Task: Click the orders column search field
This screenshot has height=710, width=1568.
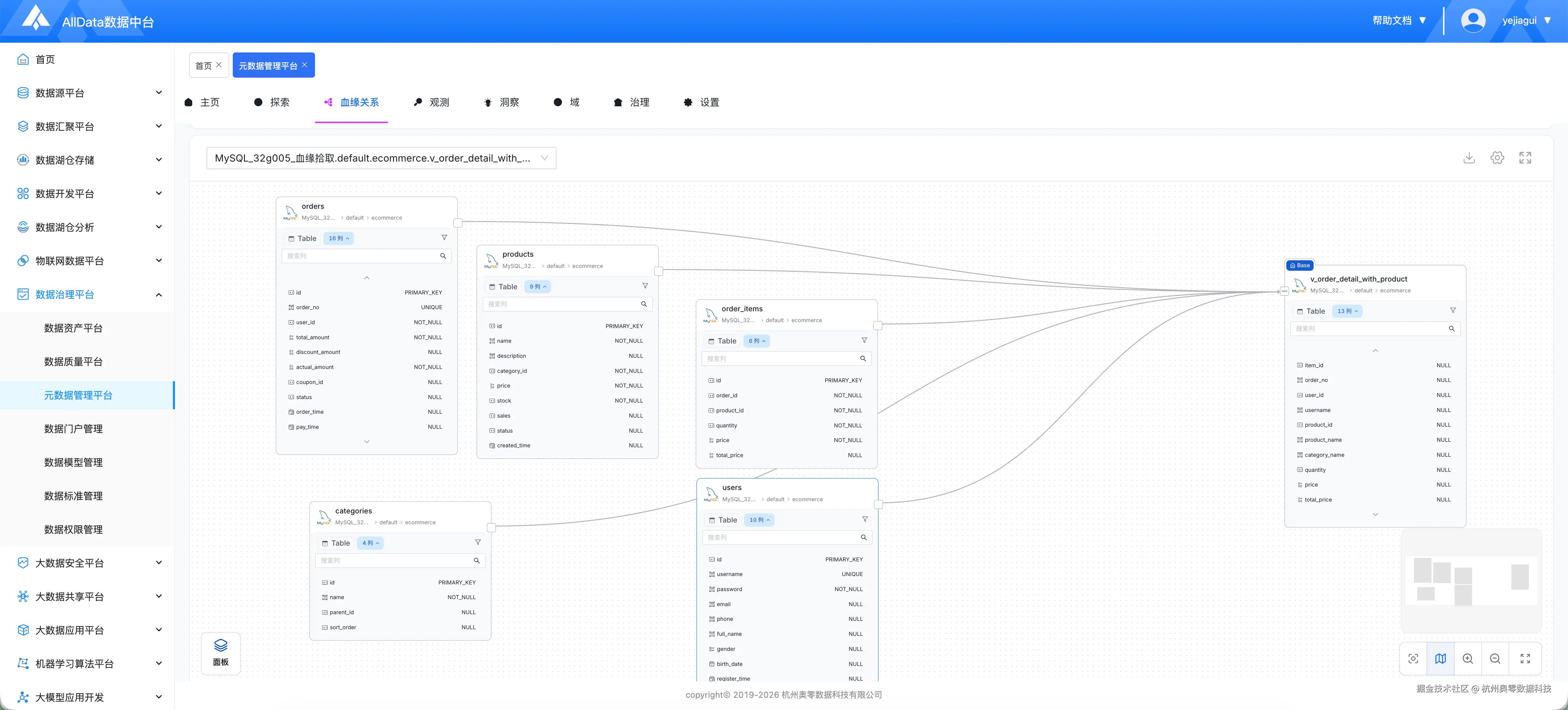Action: click(366, 256)
